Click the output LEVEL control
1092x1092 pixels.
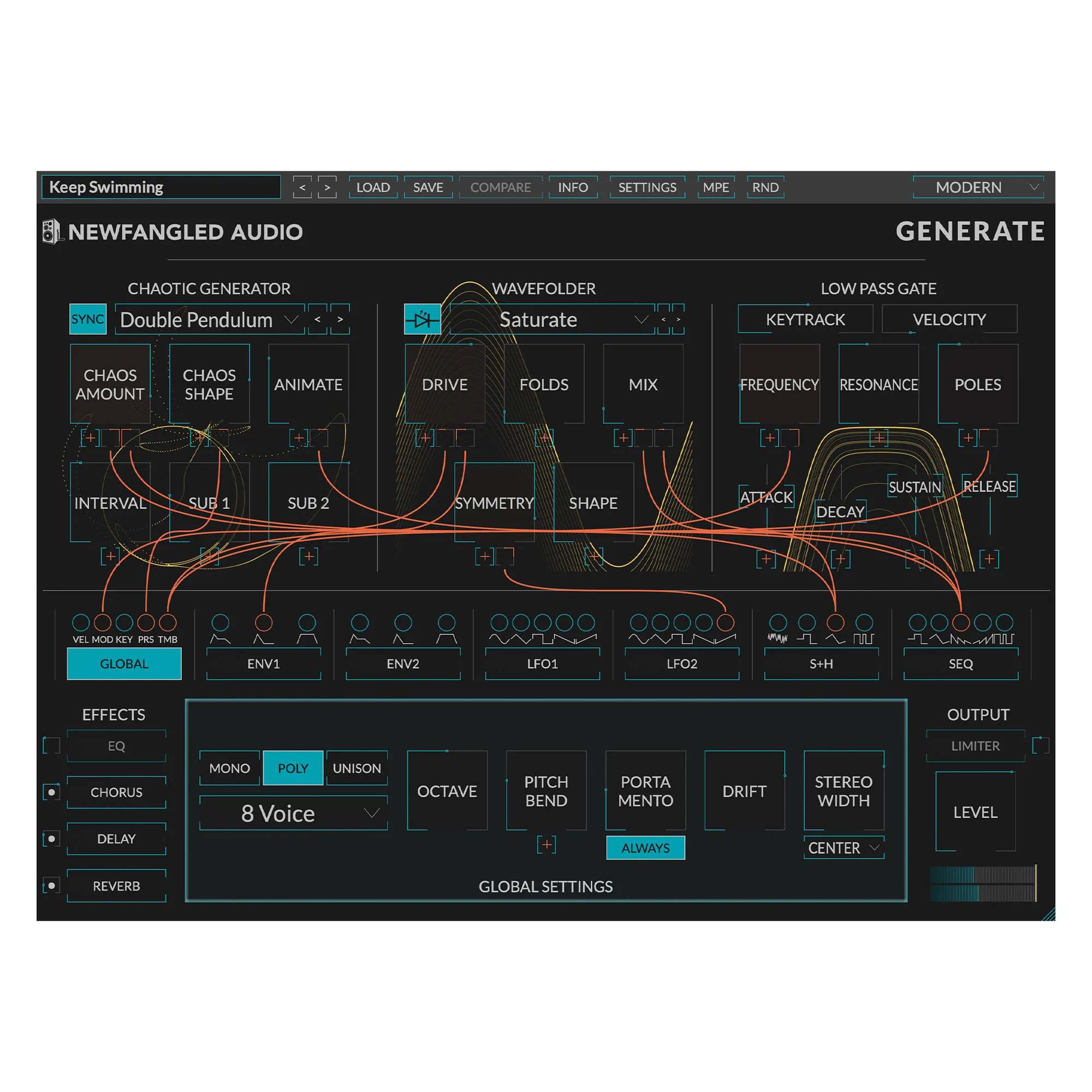(x=976, y=812)
